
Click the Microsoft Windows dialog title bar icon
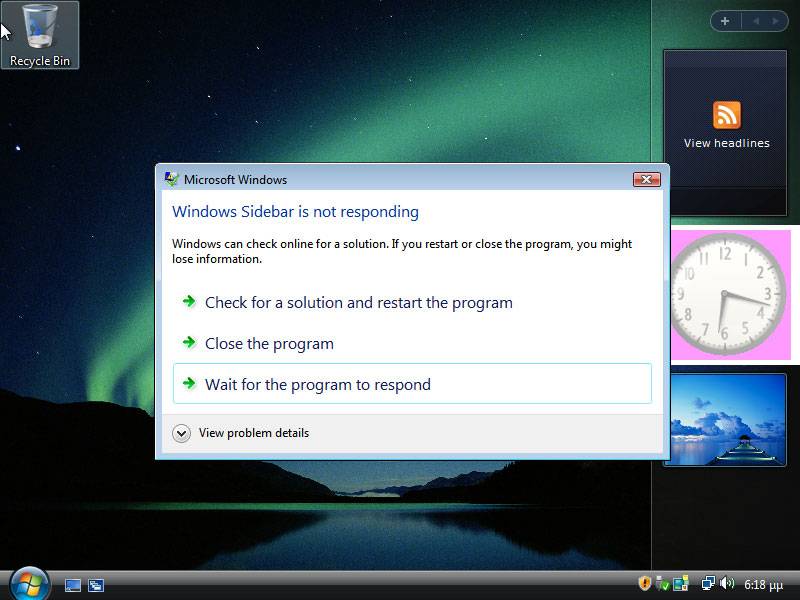point(170,179)
